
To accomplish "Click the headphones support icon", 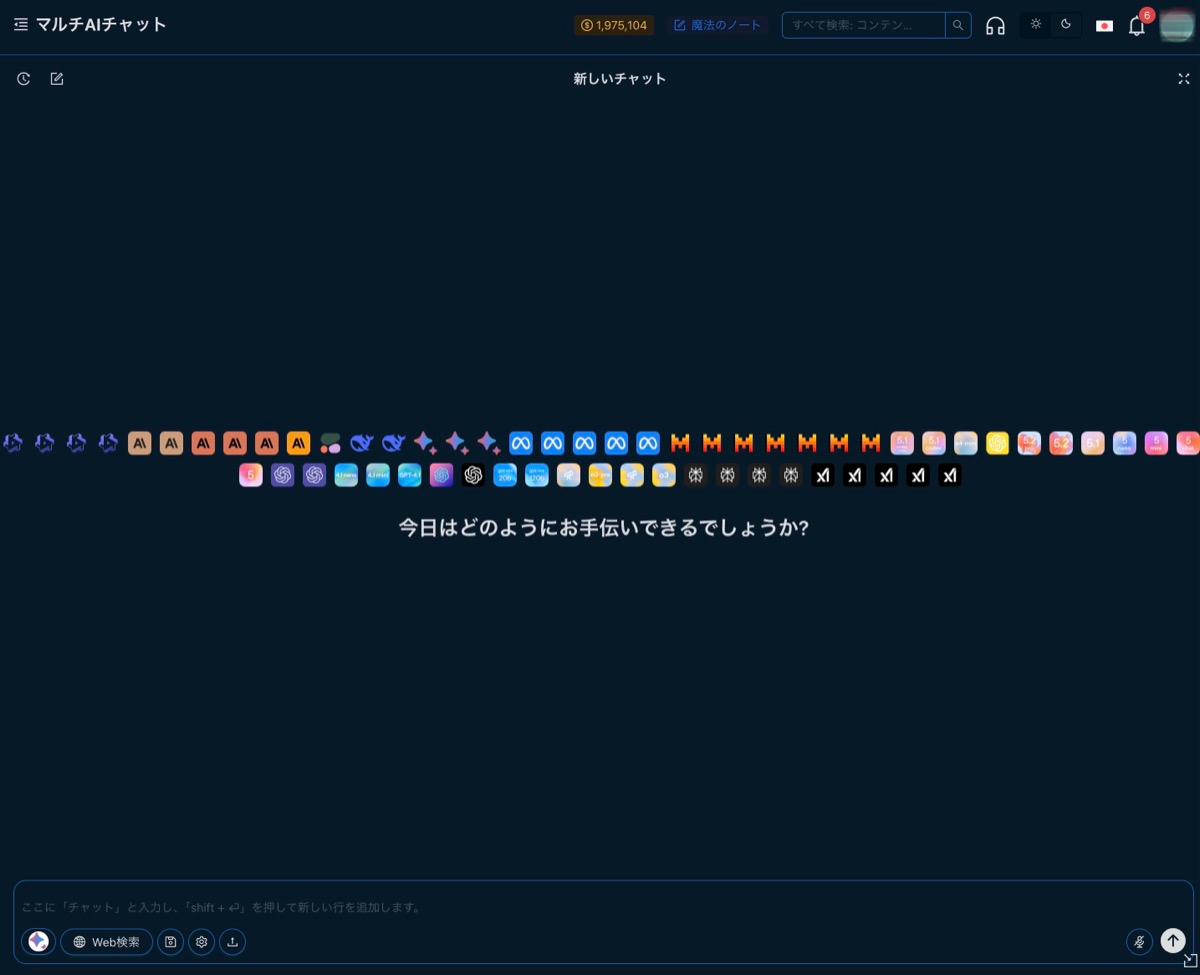I will pos(995,26).
